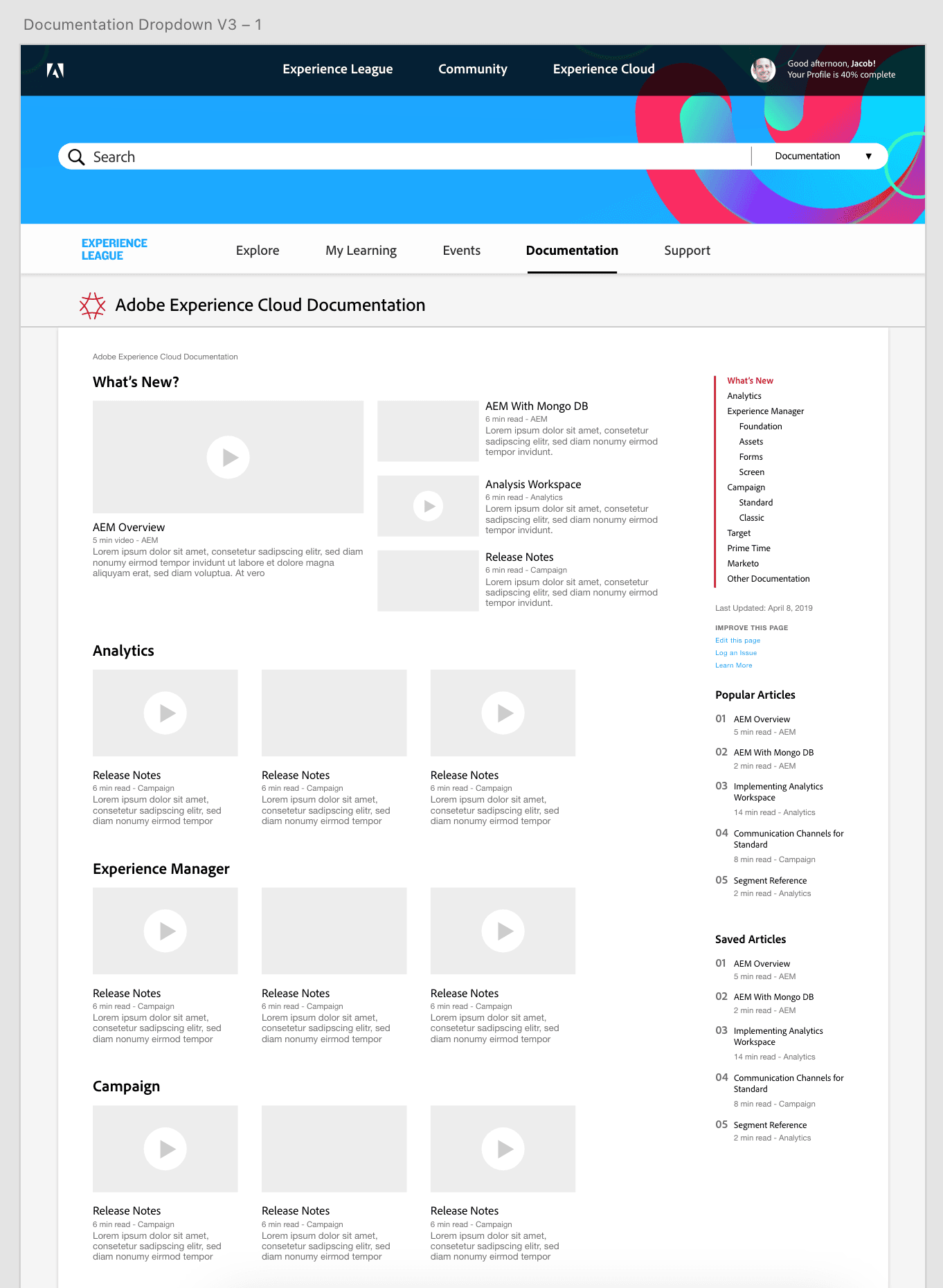Select Experience Manager in the side index
This screenshot has height=1288, width=943.
[765, 411]
